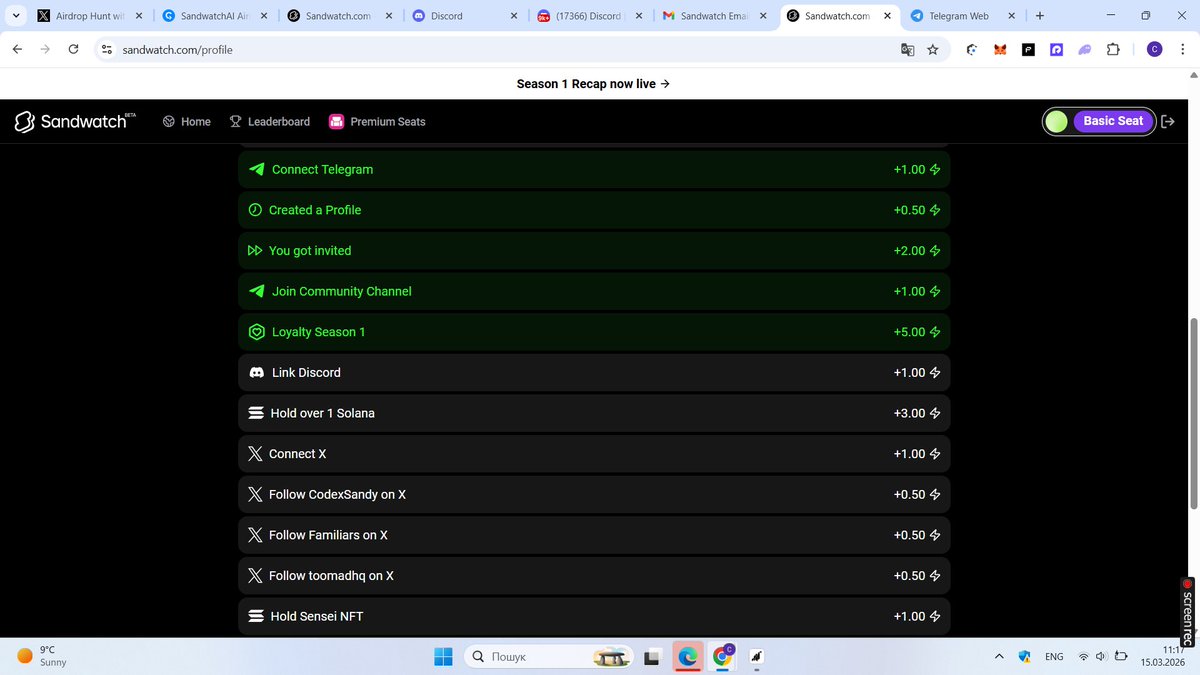Viewport: 1200px width, 675px height.
Task: Show hidden system tray icons
Action: pos(998,657)
